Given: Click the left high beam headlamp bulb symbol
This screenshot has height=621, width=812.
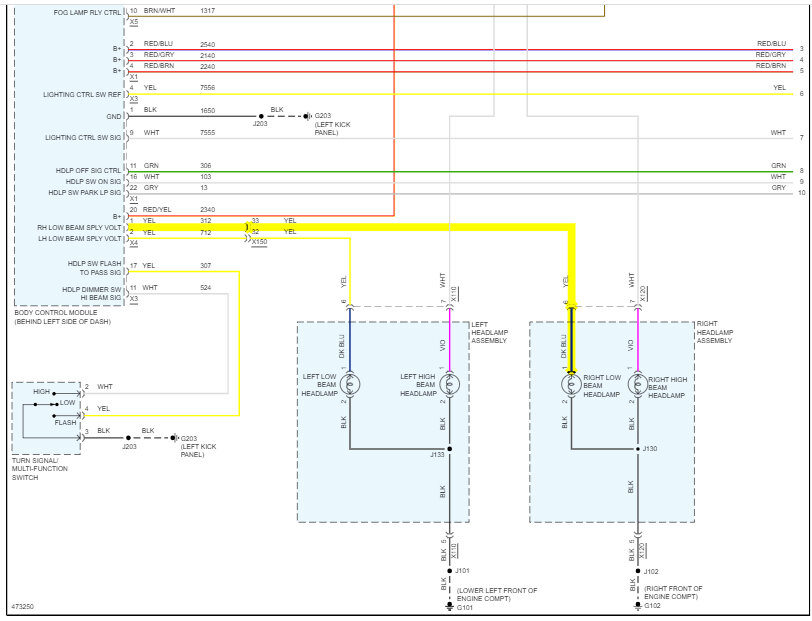Looking at the screenshot, I should pyautogui.click(x=450, y=384).
